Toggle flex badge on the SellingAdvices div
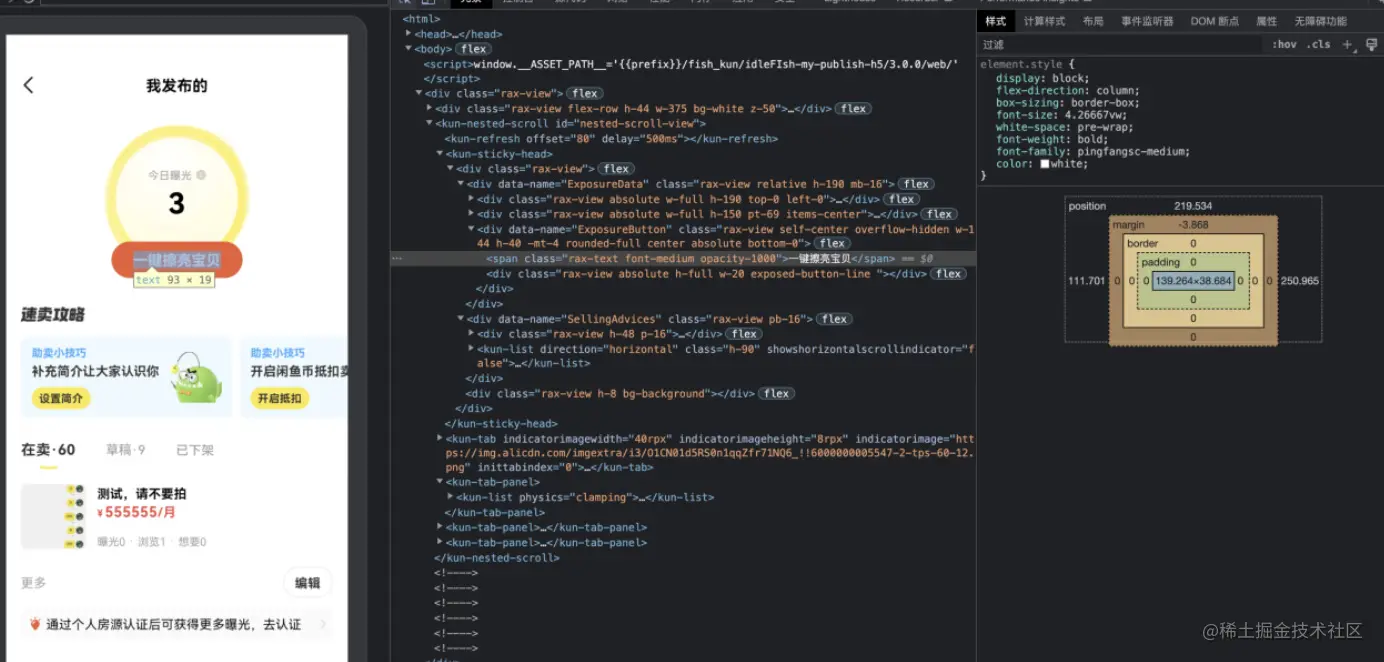 (834, 318)
